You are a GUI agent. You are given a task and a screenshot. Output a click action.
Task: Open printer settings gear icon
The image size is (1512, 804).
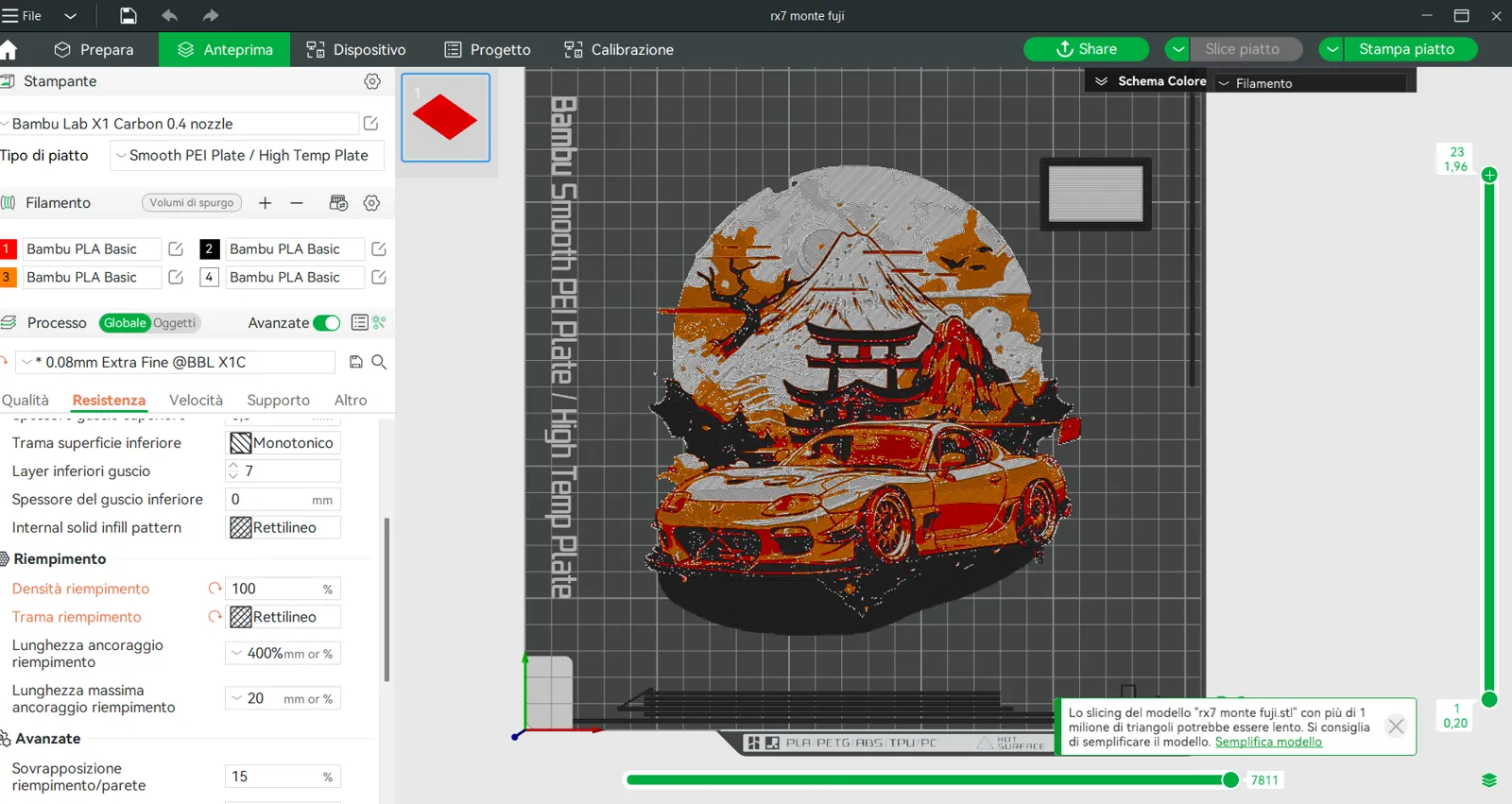coord(372,81)
